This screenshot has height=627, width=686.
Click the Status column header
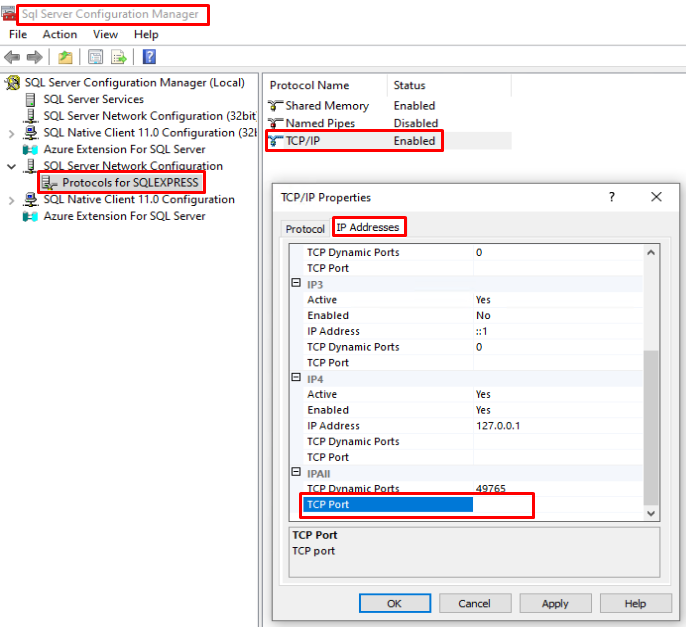pos(449,85)
